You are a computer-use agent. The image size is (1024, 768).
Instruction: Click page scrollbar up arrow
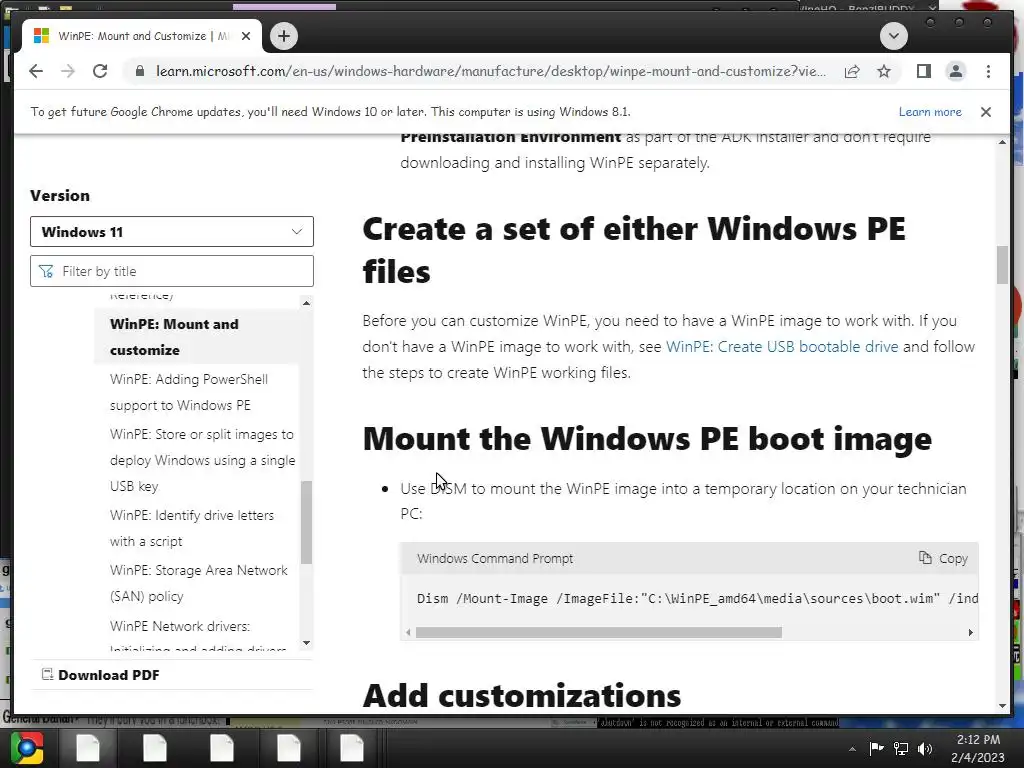coord(1002,142)
